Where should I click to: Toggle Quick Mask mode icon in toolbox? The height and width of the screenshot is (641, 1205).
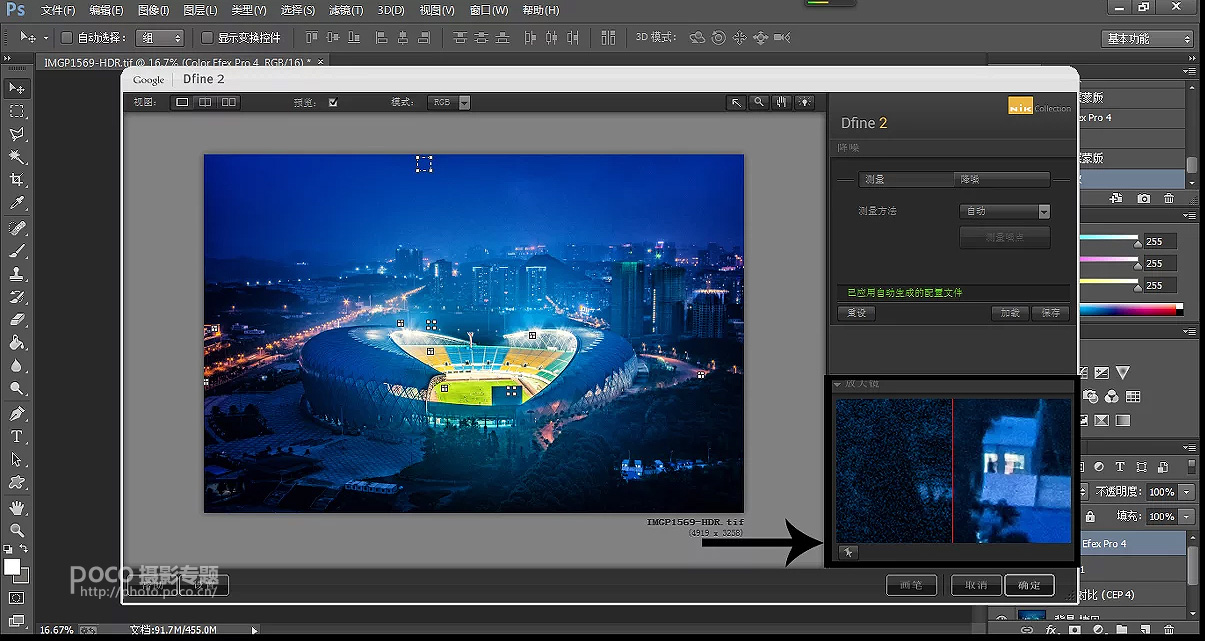click(17, 598)
